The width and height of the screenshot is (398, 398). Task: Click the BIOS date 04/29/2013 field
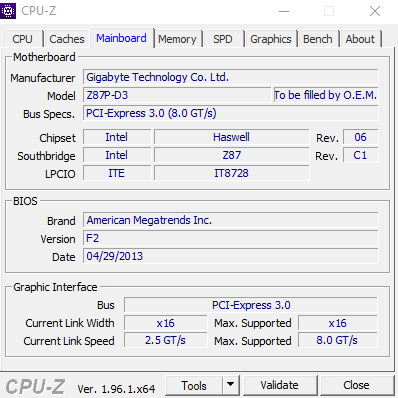click(x=231, y=256)
